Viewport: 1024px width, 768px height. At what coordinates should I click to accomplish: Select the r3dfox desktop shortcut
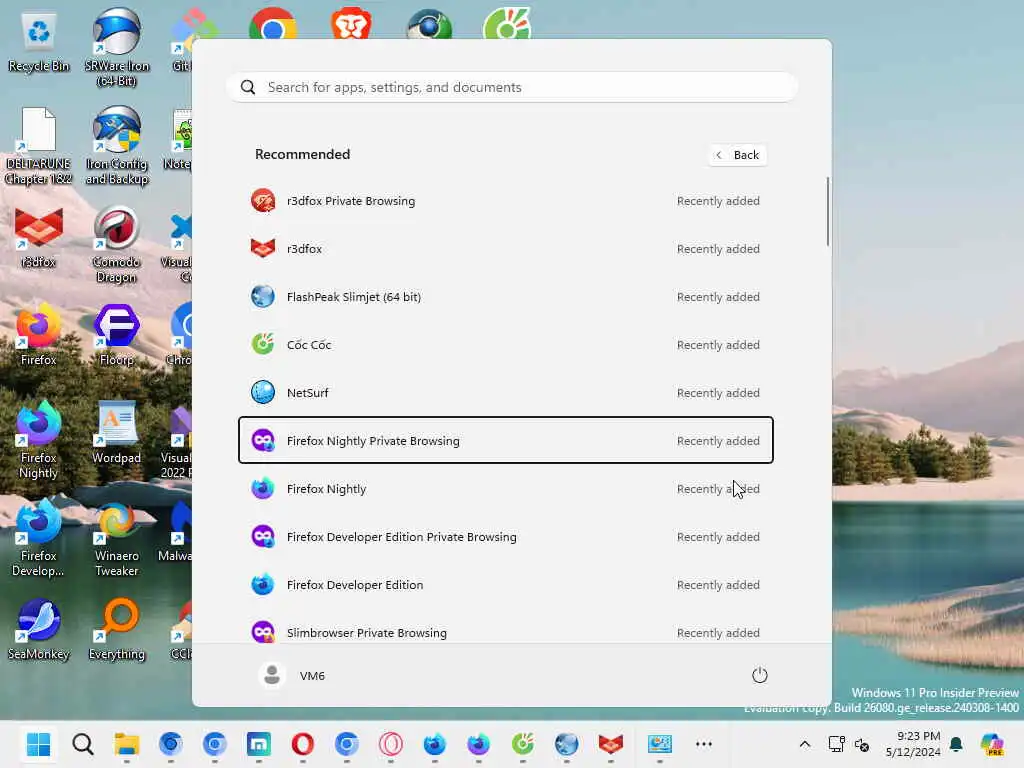click(x=39, y=238)
